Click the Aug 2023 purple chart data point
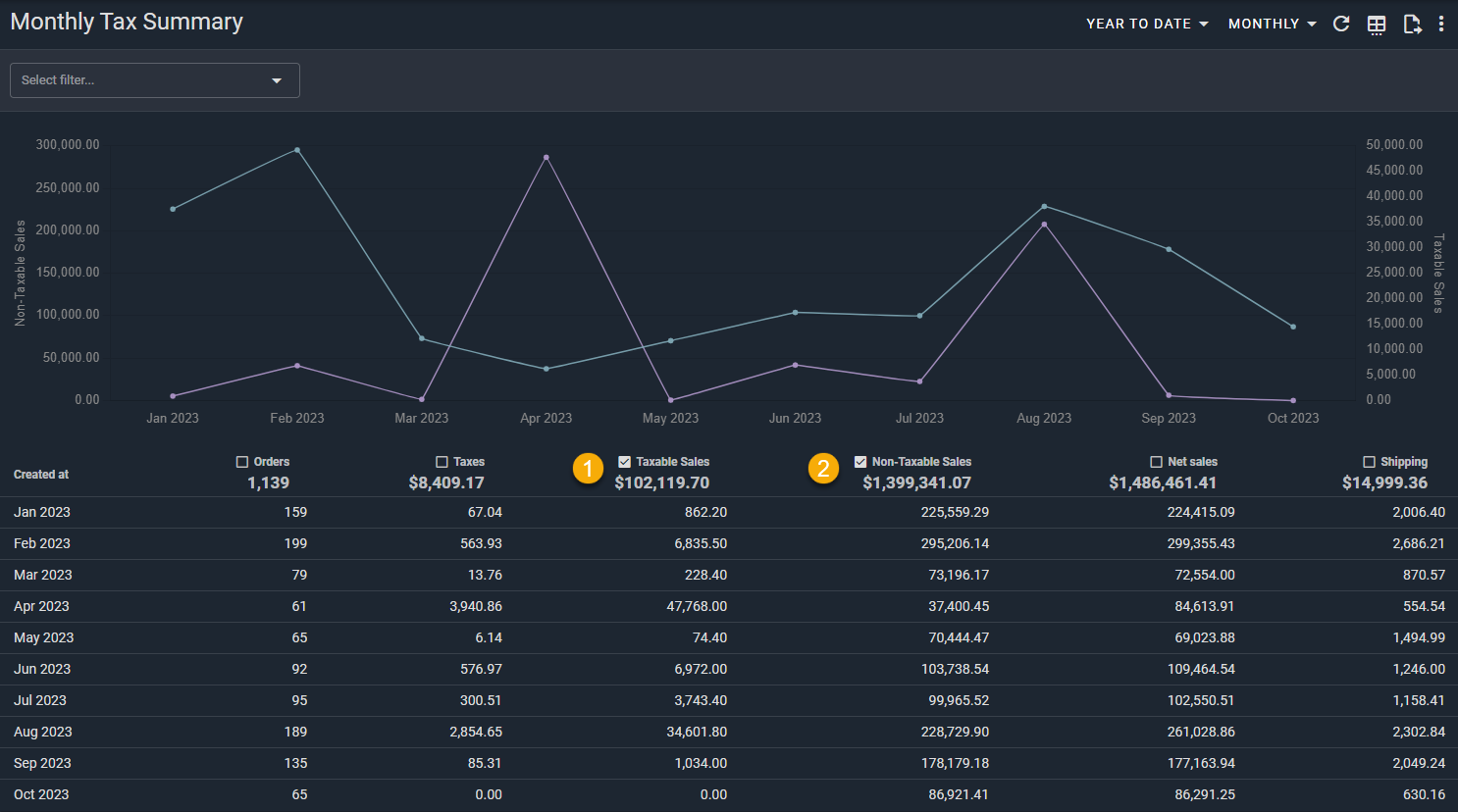Viewport: 1458px width, 812px height. pos(1044,225)
